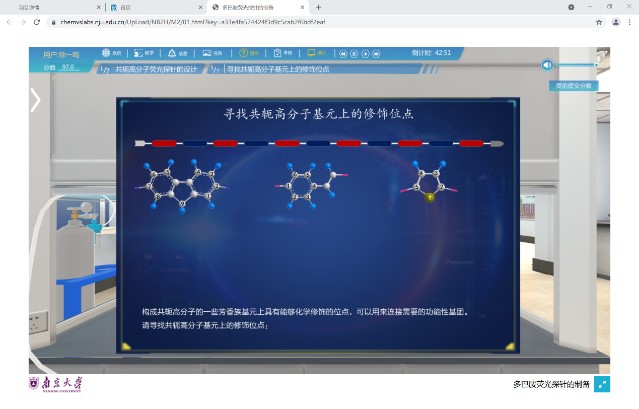Select the thiophene molecule model
Screen dimensions: 639x409
tap(430, 182)
